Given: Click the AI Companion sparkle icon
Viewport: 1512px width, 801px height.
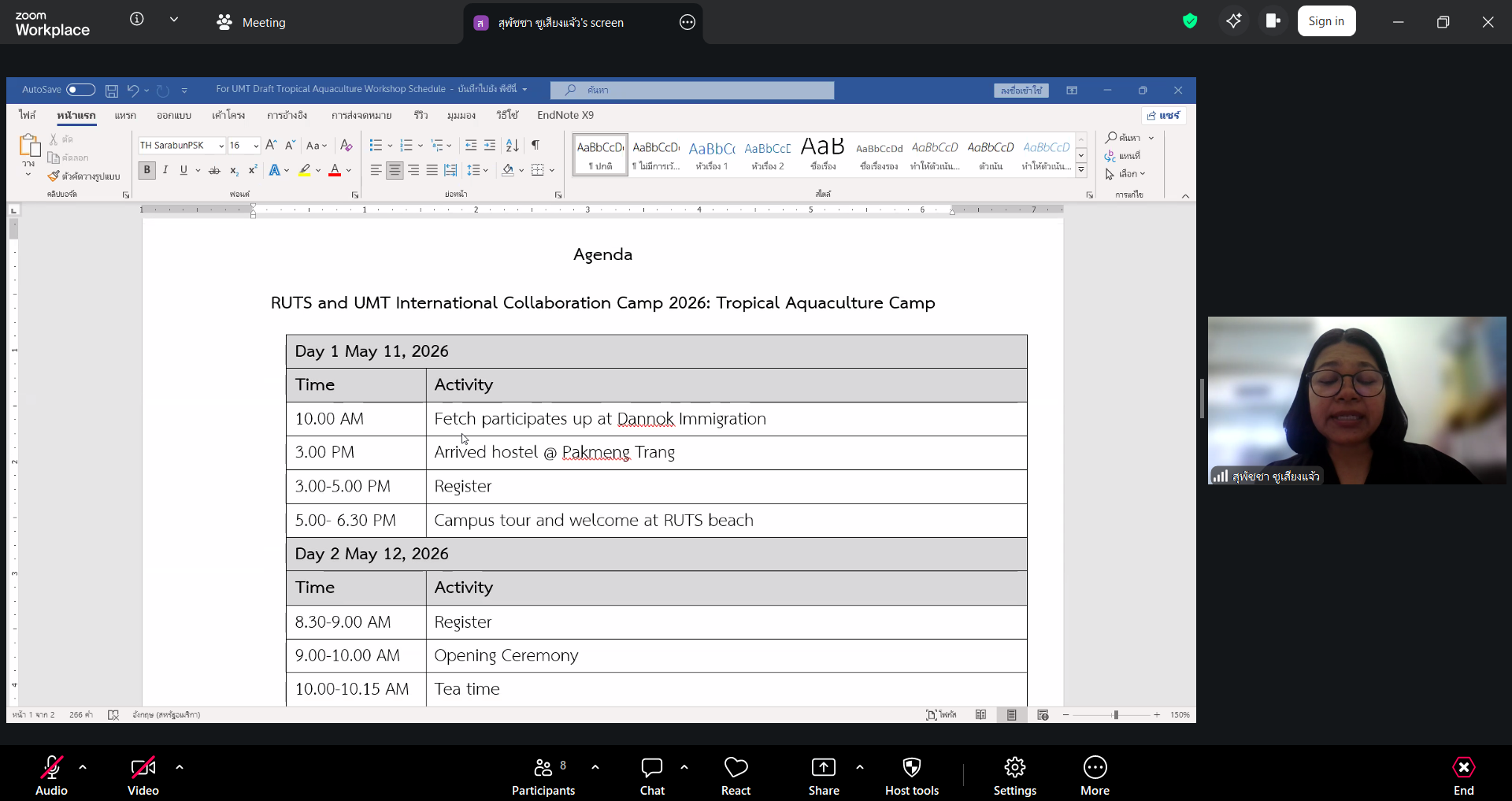Looking at the screenshot, I should click(1233, 21).
